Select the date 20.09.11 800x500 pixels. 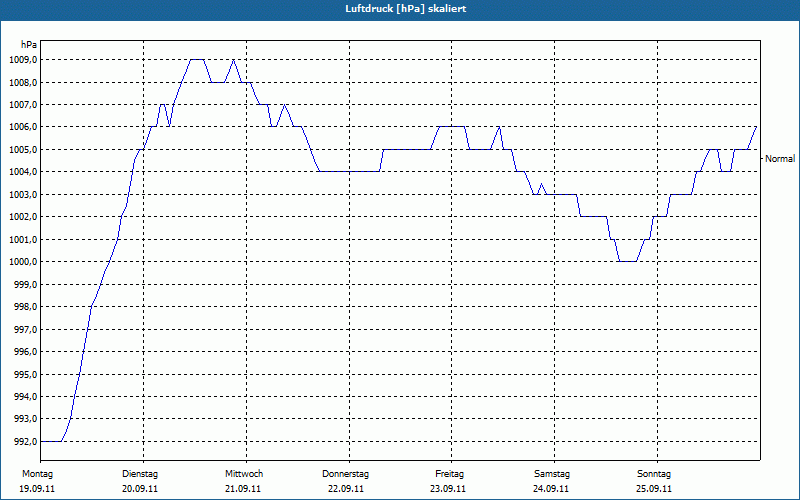(x=140, y=489)
